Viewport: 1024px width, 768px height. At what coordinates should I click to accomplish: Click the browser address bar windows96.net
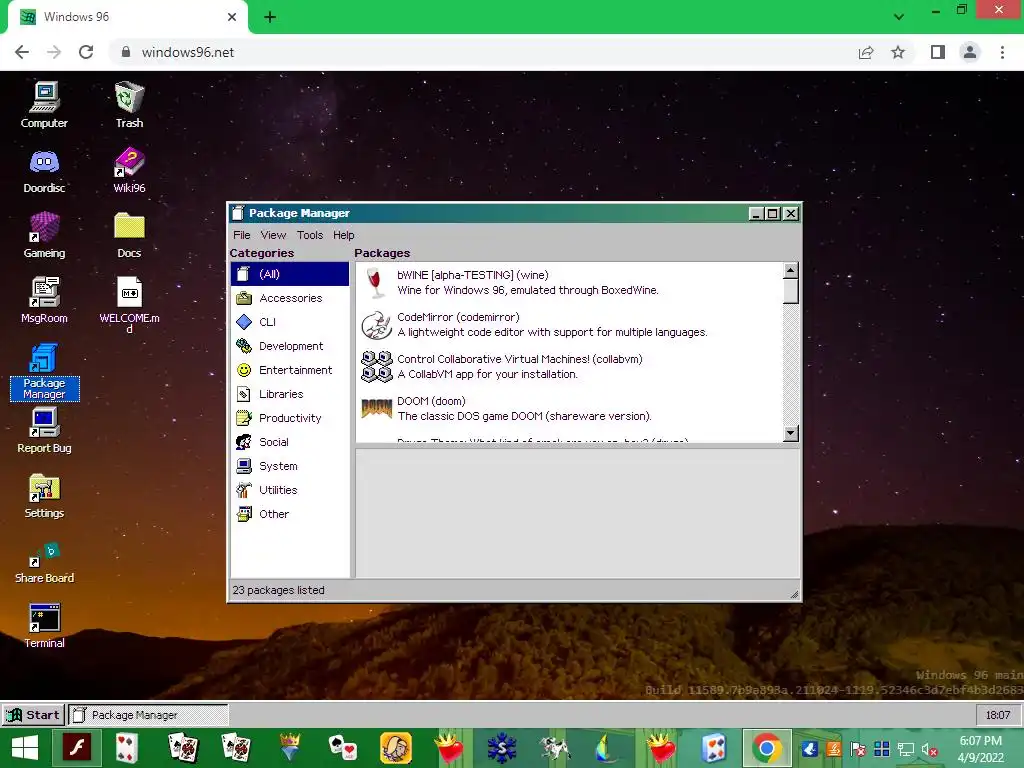[480, 52]
